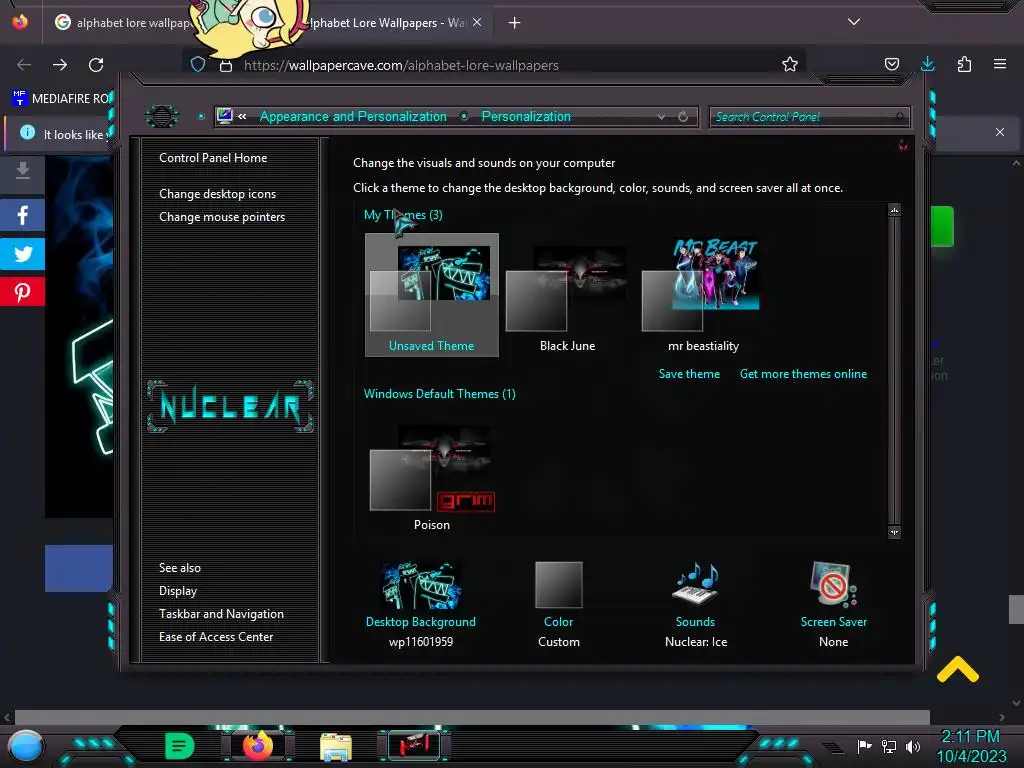This screenshot has height=768, width=1024.
Task: Click the Control Panel back navigation button
Action: (x=162, y=117)
